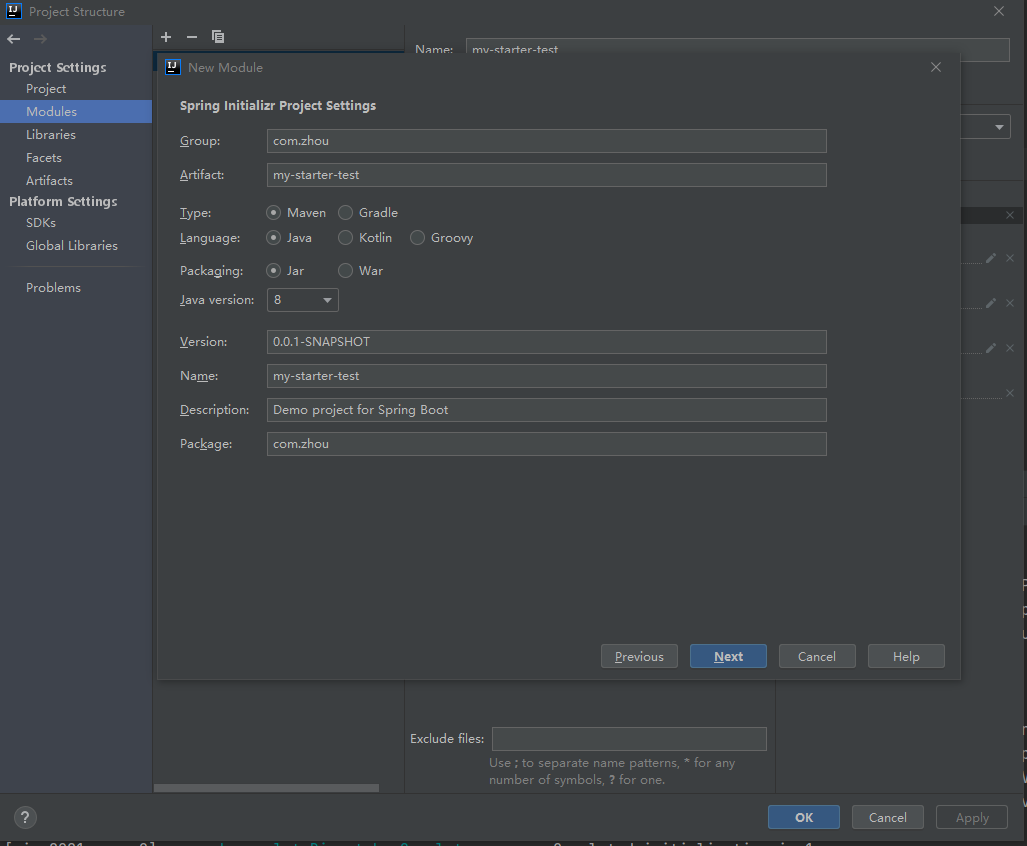Open the Java version dropdown
Screen dimensions: 1027x846
click(303, 300)
